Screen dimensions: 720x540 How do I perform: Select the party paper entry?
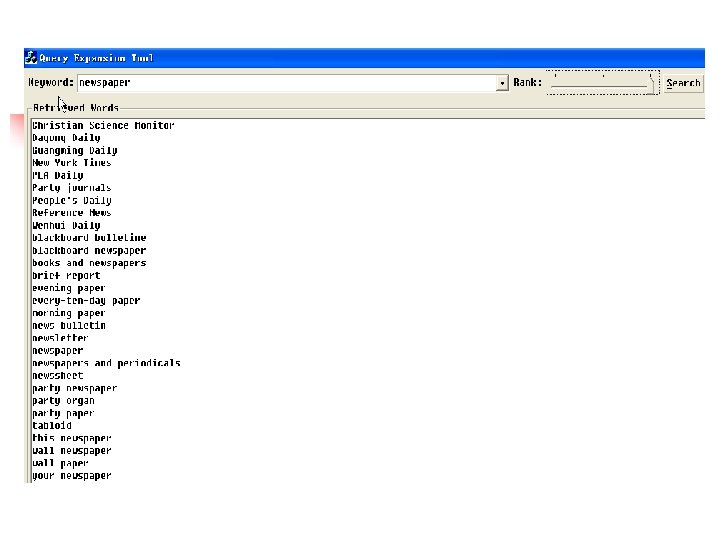click(63, 413)
